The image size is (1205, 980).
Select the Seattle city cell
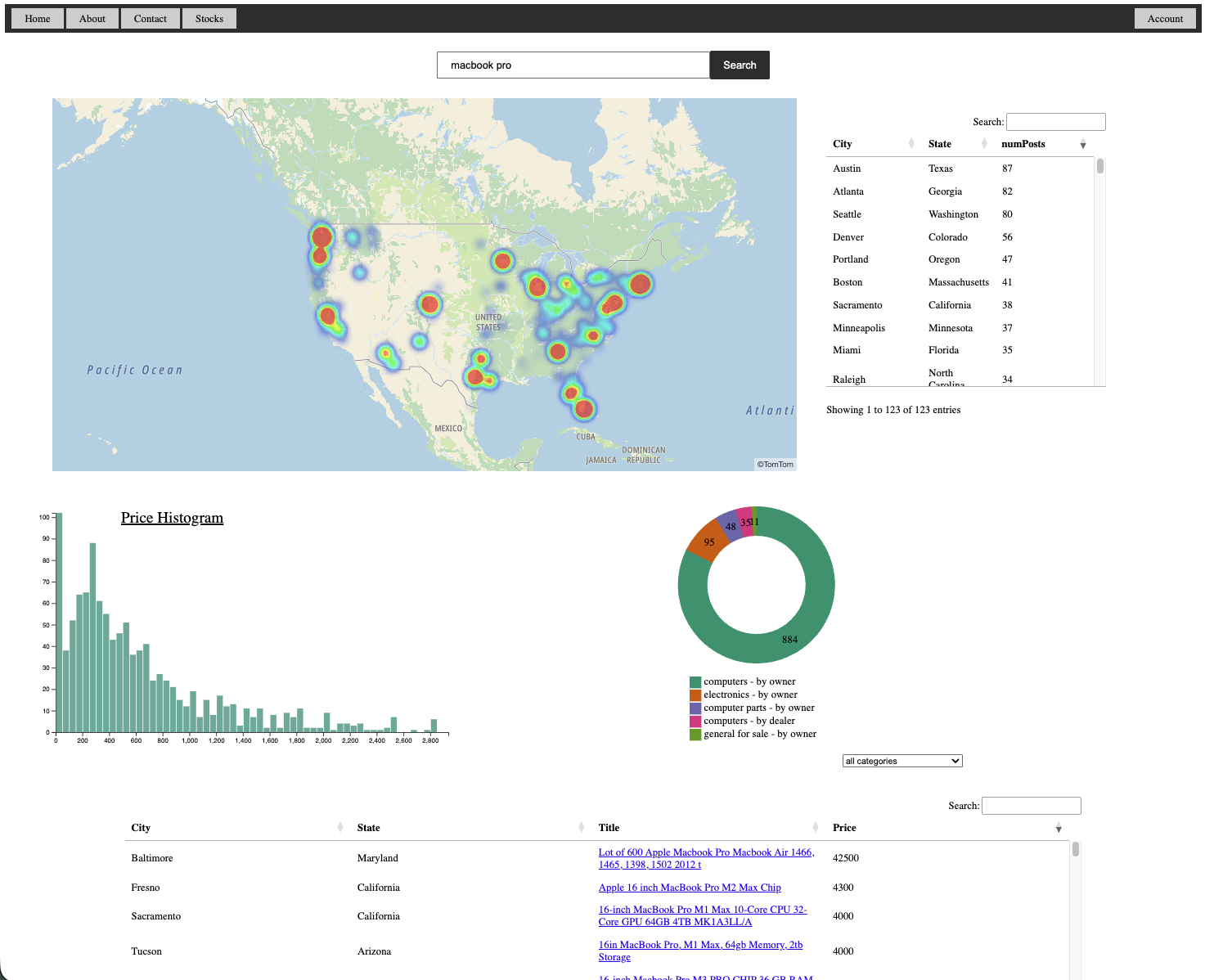[x=847, y=214]
